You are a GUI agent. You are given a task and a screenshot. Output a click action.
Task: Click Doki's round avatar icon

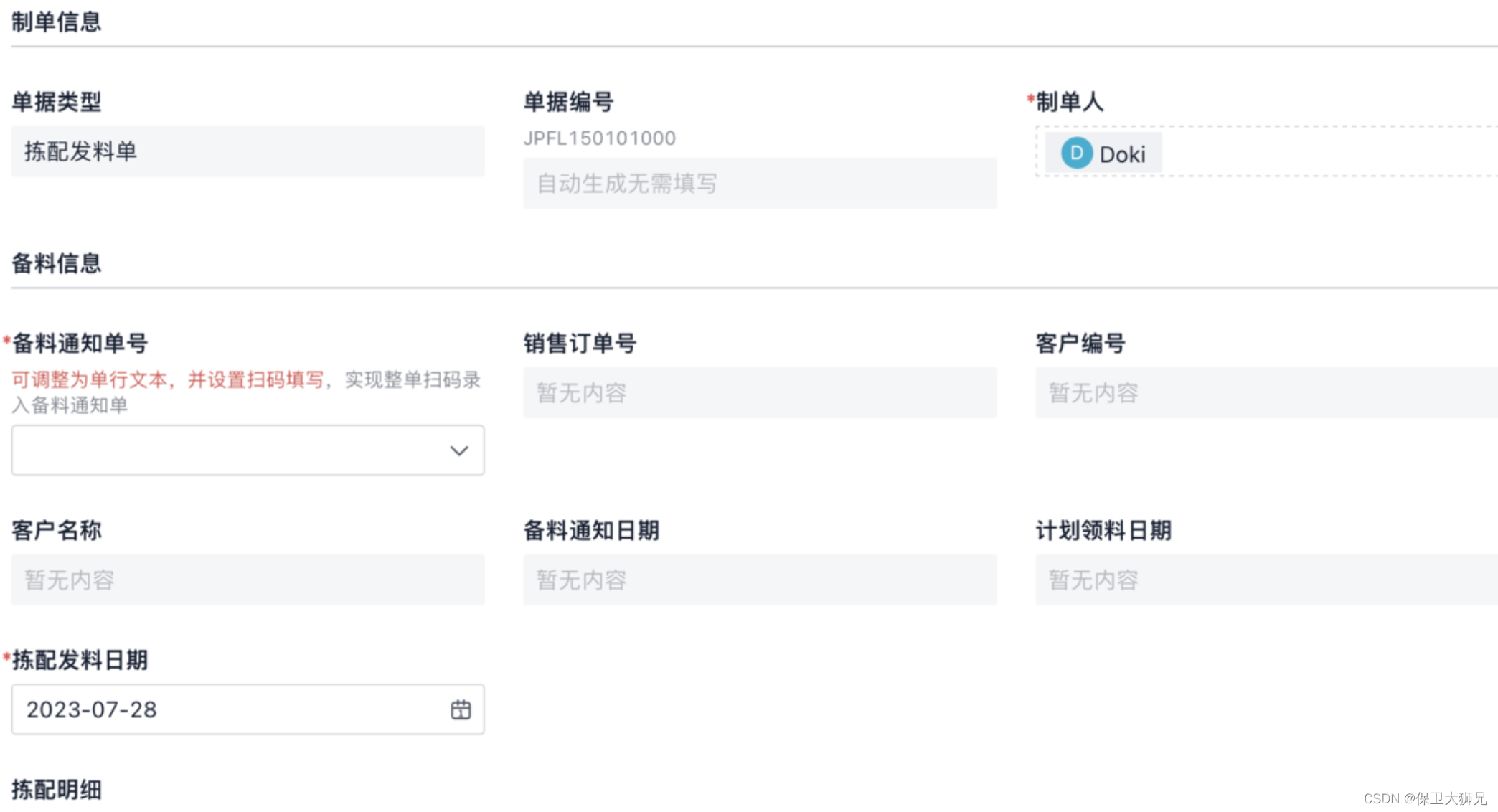(1076, 153)
